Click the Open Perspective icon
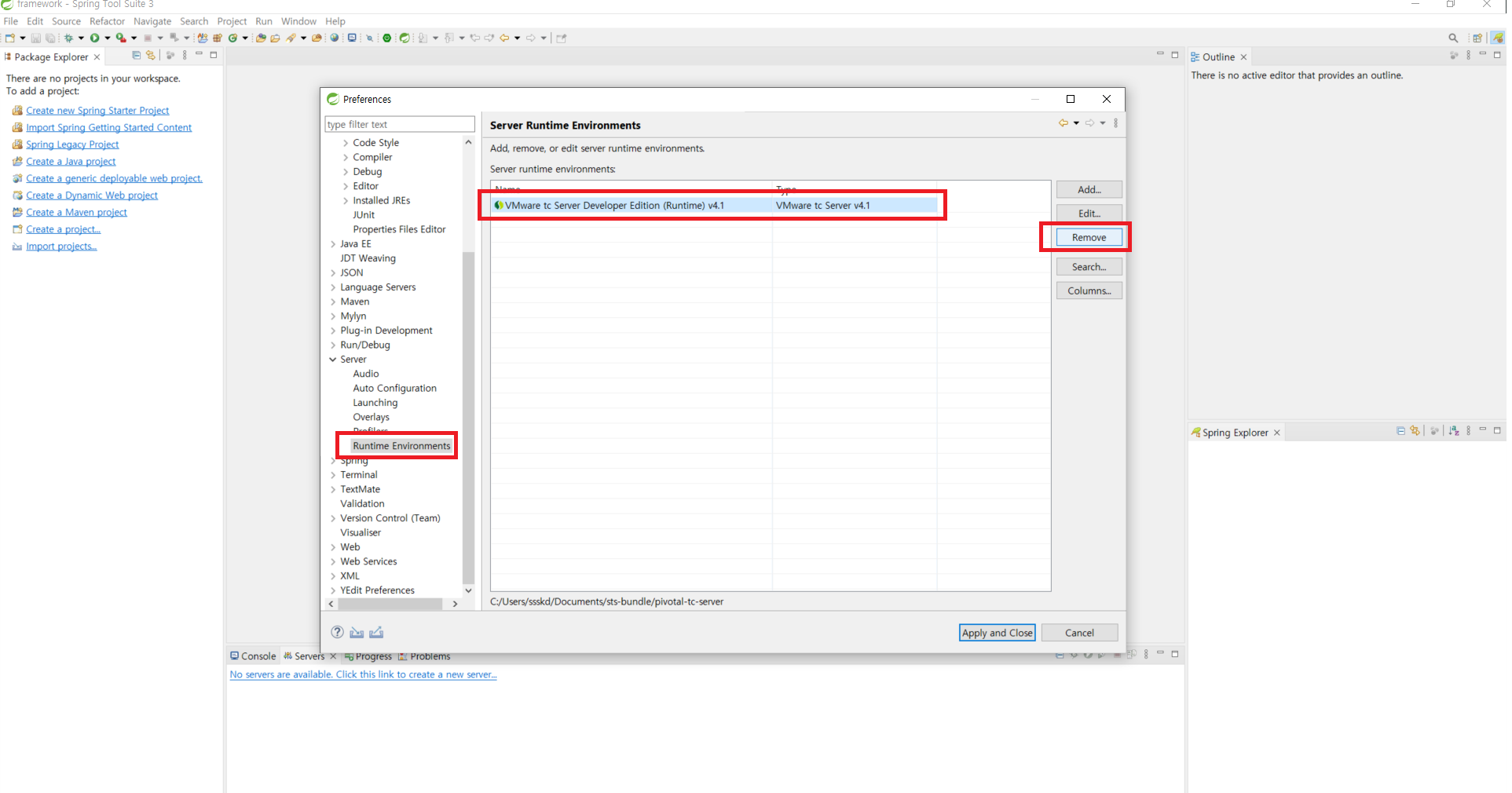Viewport: 1512px width, 793px height. 1477,38
